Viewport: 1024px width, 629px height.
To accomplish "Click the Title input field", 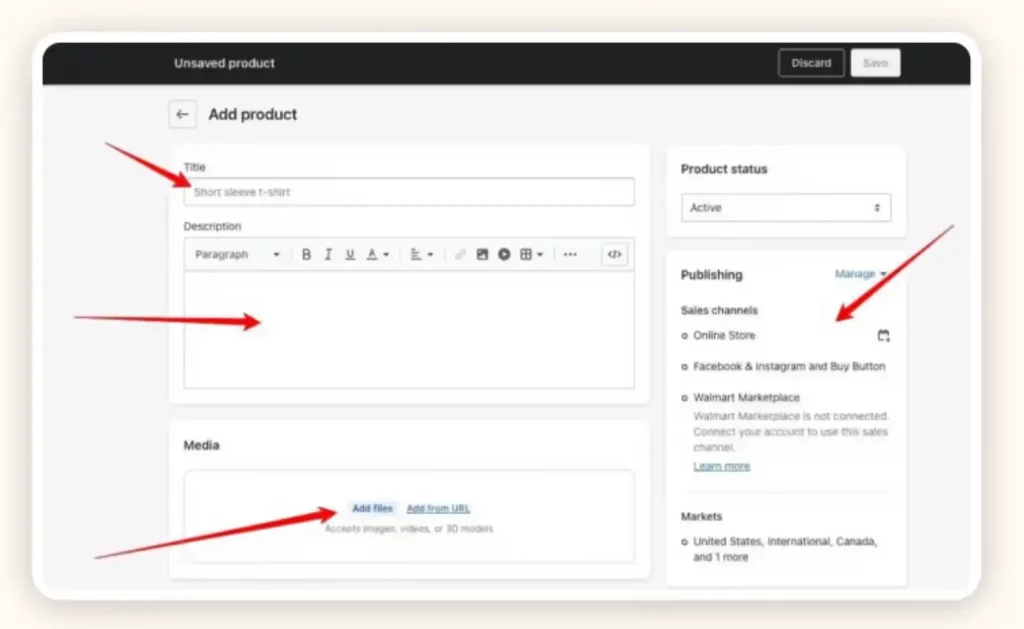I will [x=409, y=192].
